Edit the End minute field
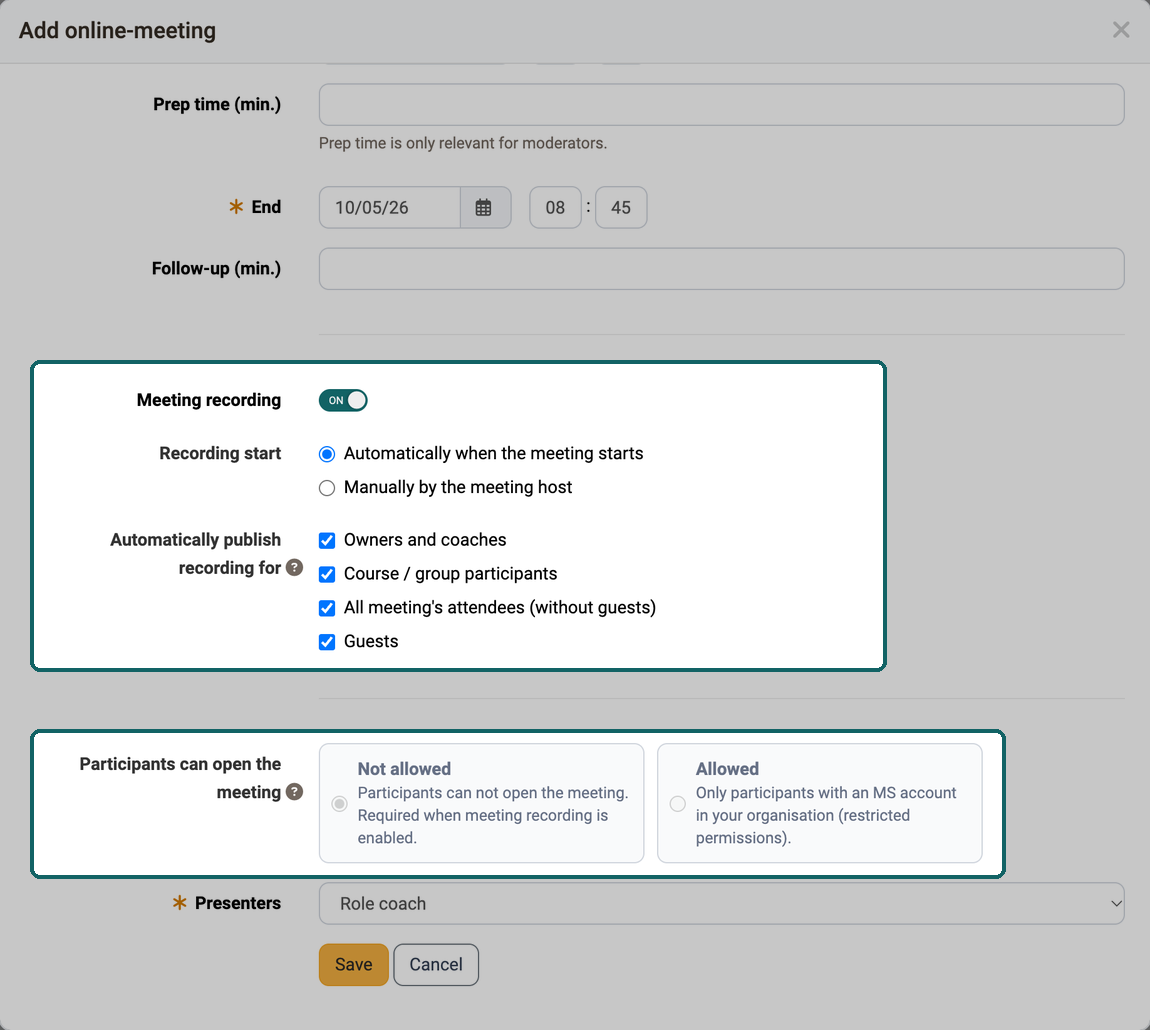Image resolution: width=1150 pixels, height=1030 pixels. tap(621, 208)
